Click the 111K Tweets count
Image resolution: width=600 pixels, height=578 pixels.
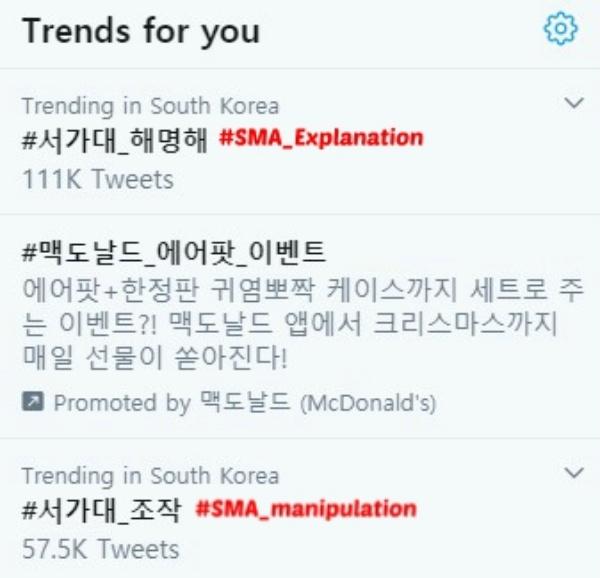tap(97, 179)
